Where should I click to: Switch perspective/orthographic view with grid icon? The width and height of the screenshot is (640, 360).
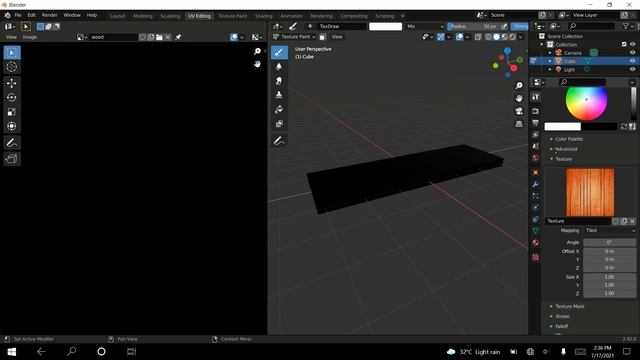pyautogui.click(x=519, y=124)
